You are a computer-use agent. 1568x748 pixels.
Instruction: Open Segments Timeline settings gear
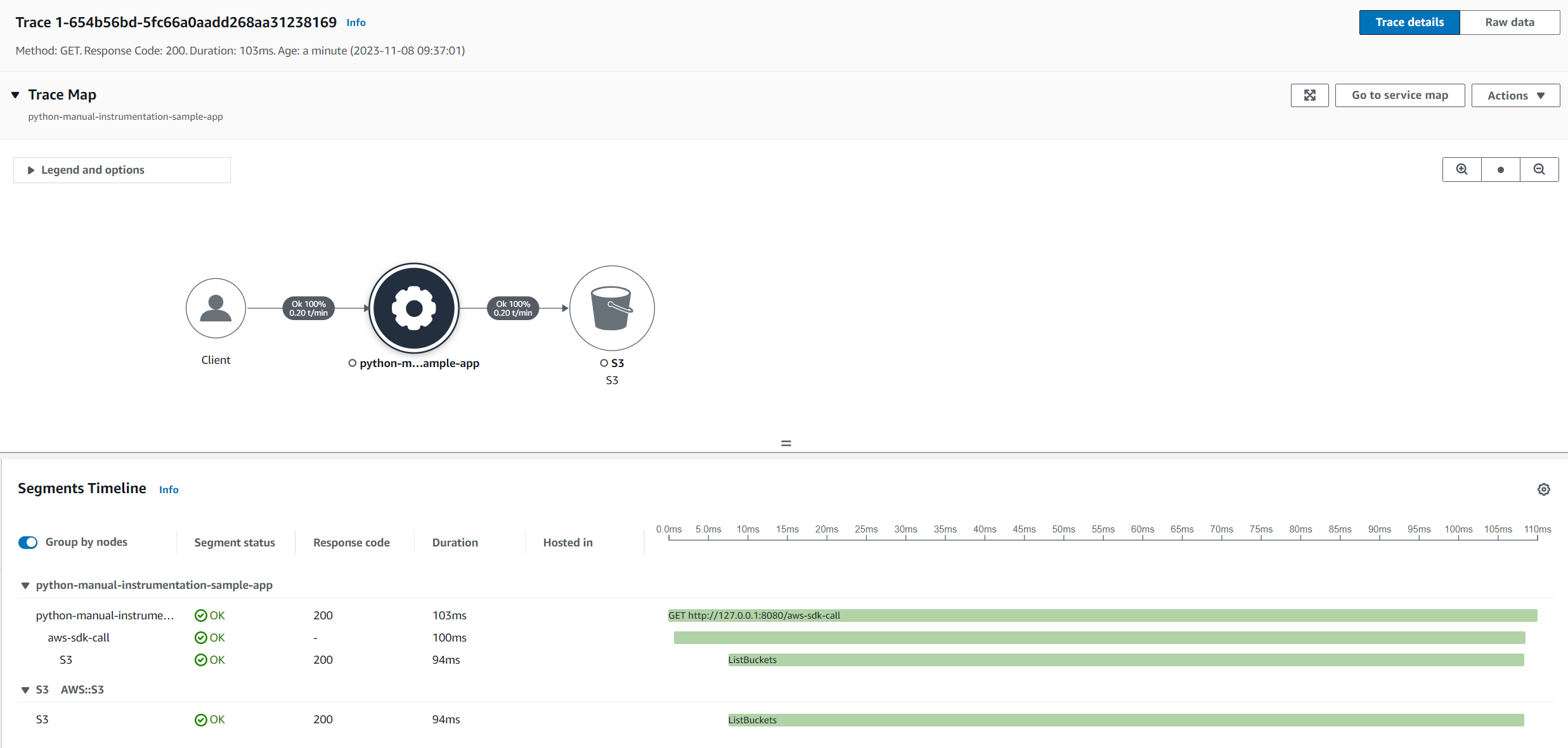point(1543,489)
